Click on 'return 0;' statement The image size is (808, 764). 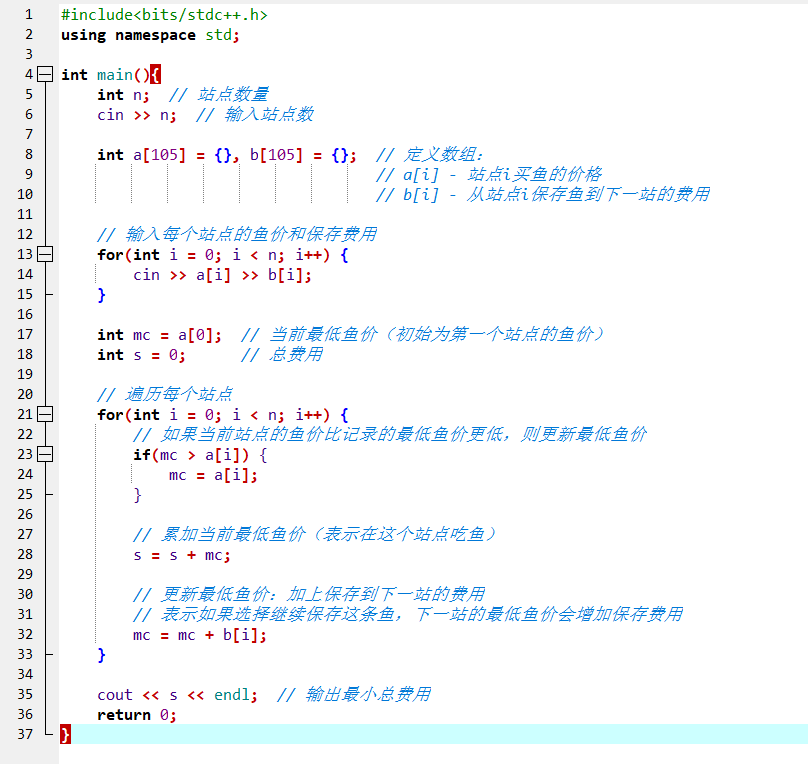pyautogui.click(x=137, y=715)
